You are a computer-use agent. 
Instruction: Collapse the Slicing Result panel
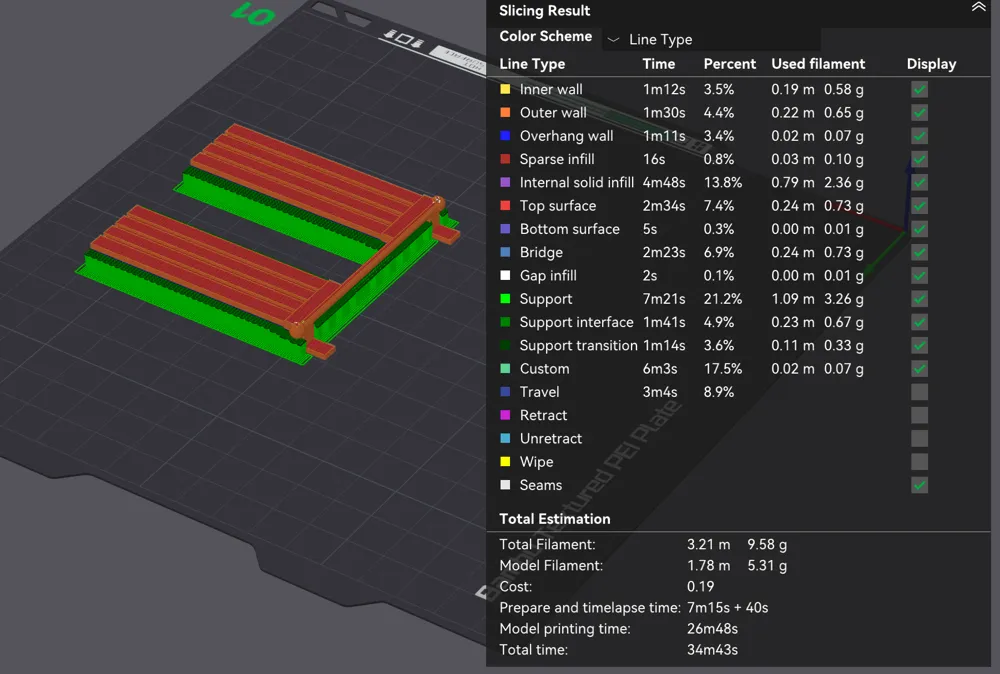pos(978,8)
